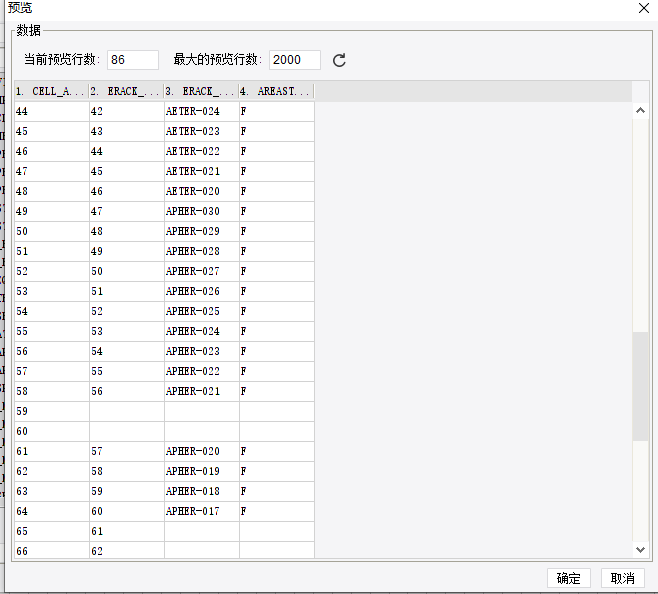The height and width of the screenshot is (594, 658).
Task: Select cell APHER-026
Action: tap(201, 291)
